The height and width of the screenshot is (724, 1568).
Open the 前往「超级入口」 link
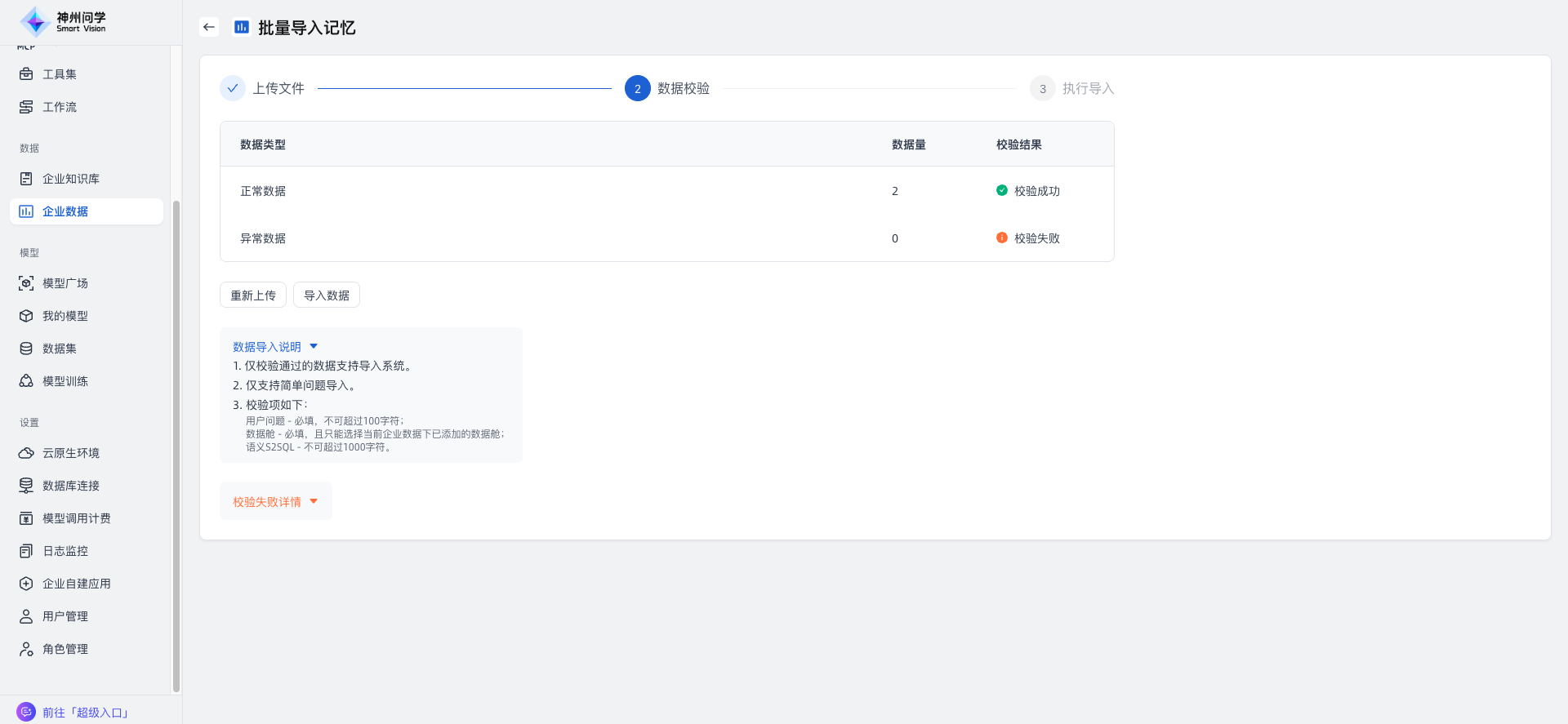click(x=85, y=713)
